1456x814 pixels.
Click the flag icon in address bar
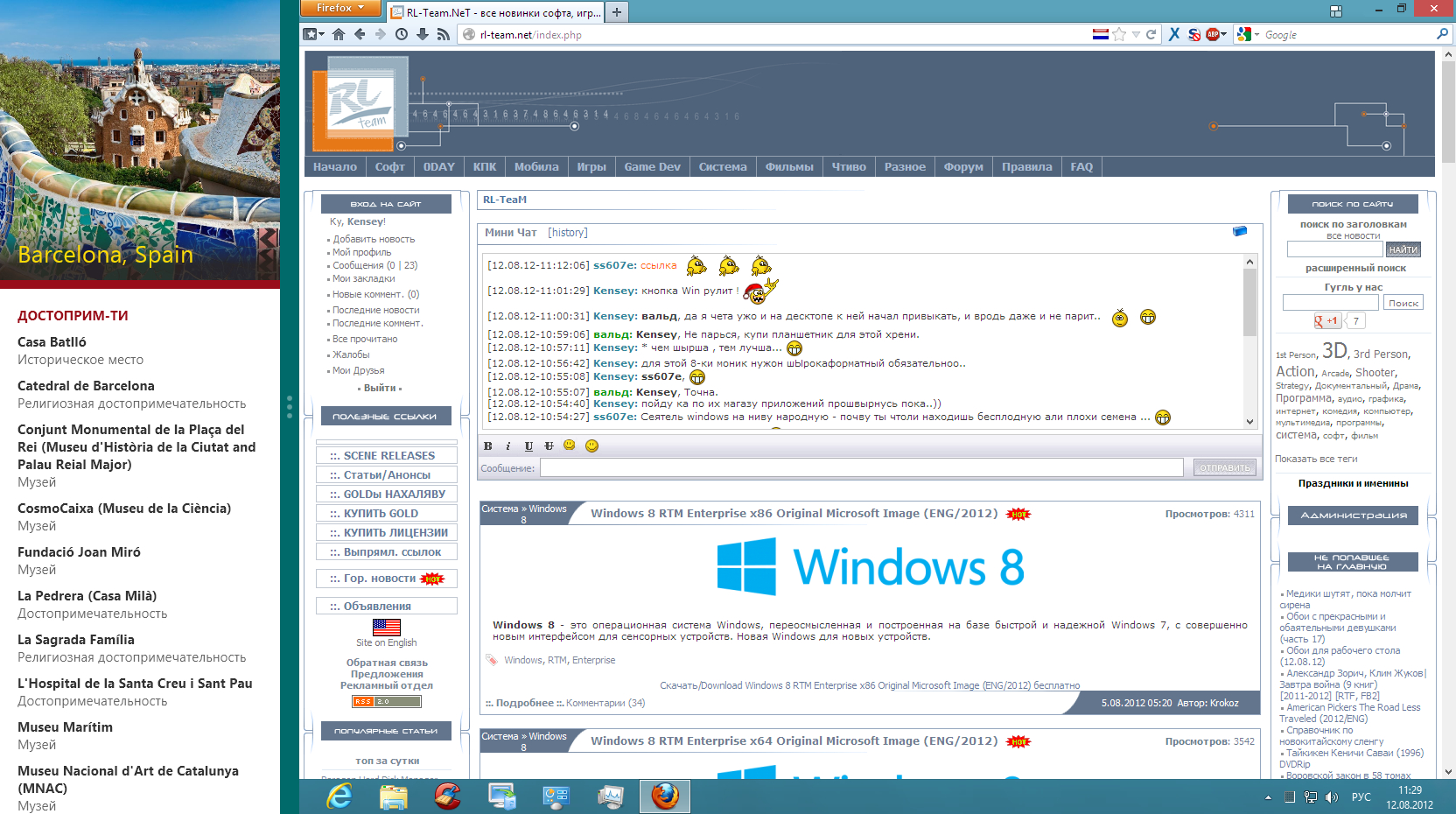point(1101,34)
